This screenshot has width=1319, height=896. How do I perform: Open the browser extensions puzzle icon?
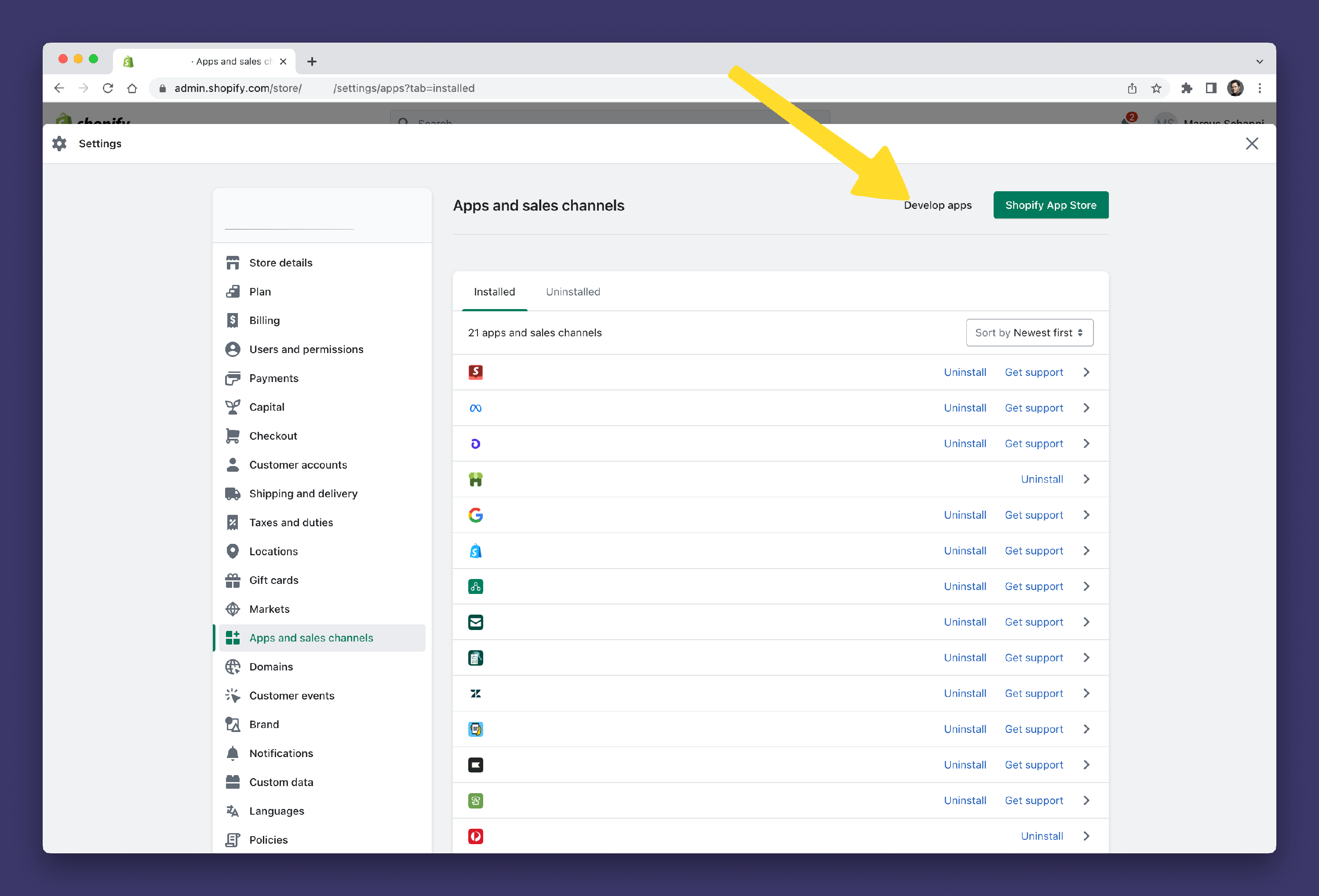[x=1186, y=88]
